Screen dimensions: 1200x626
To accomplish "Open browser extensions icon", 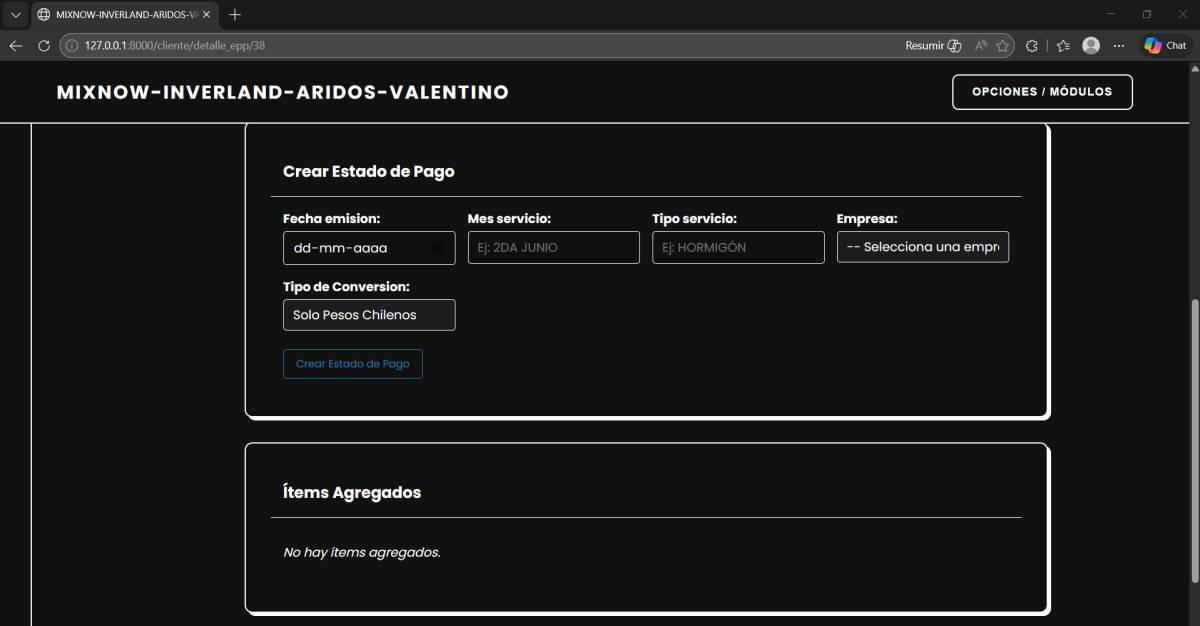I will 1032,46.
